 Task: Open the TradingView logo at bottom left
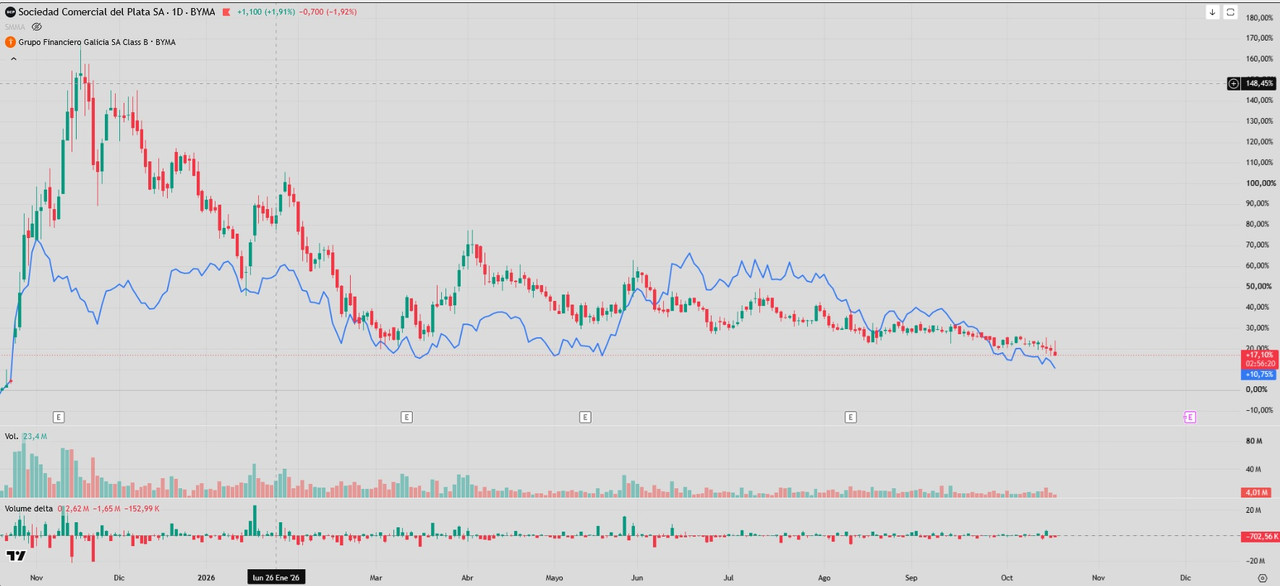[x=16, y=556]
